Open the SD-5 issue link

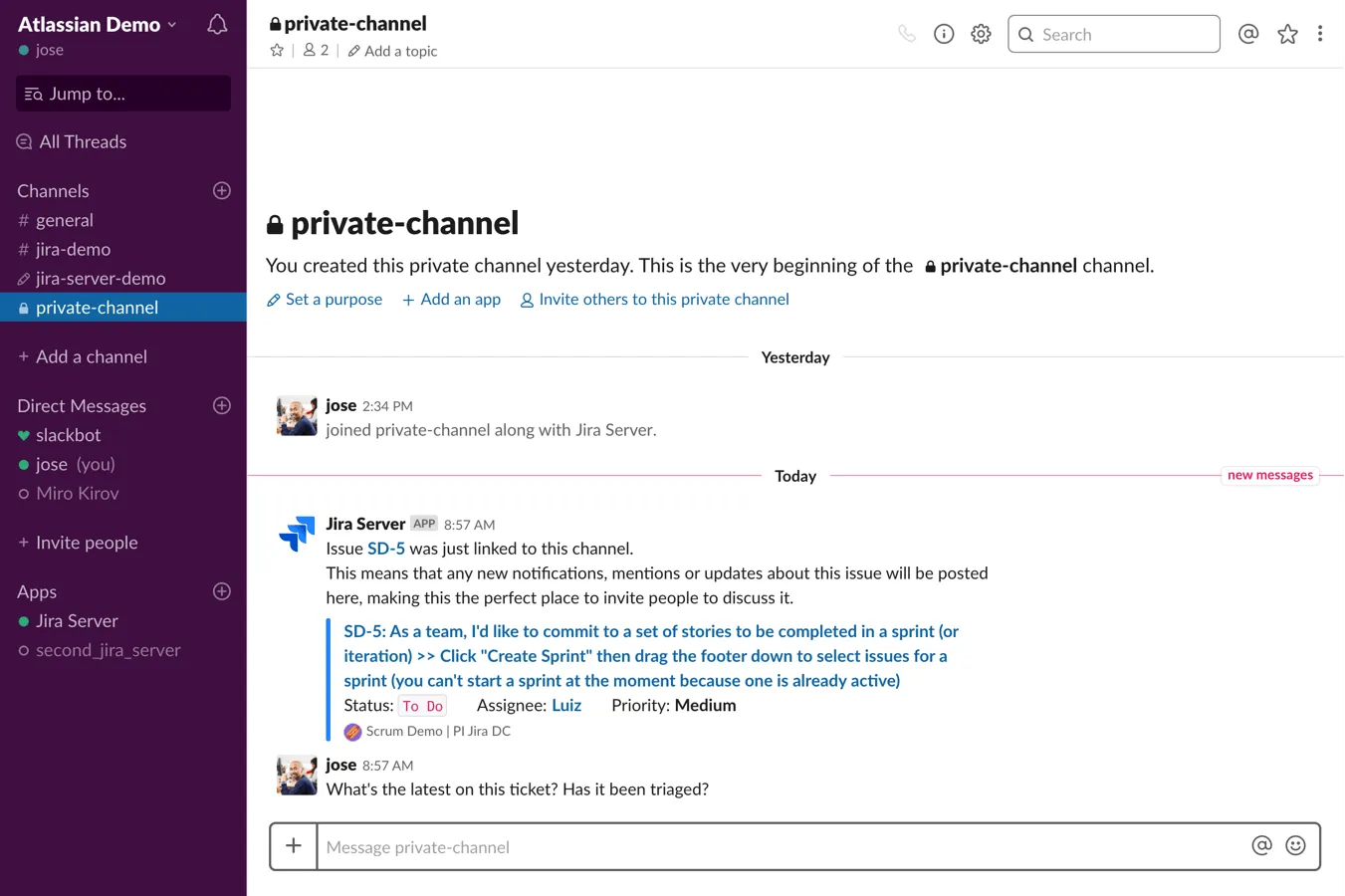coord(386,549)
